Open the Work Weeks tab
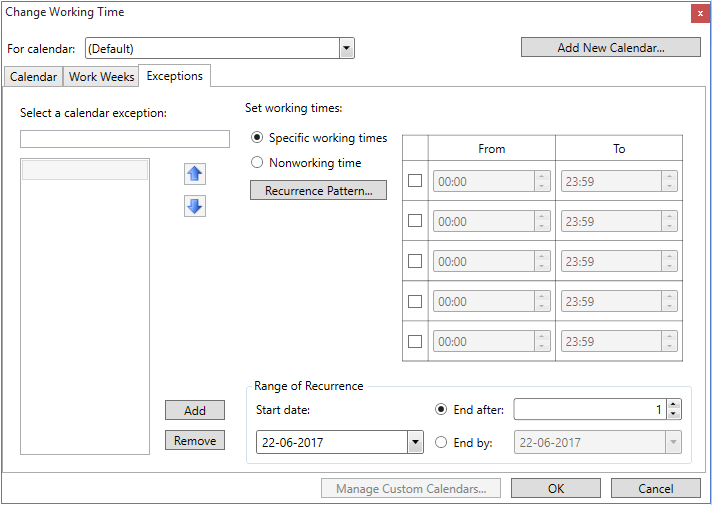The height and width of the screenshot is (505, 712). pyautogui.click(x=101, y=77)
